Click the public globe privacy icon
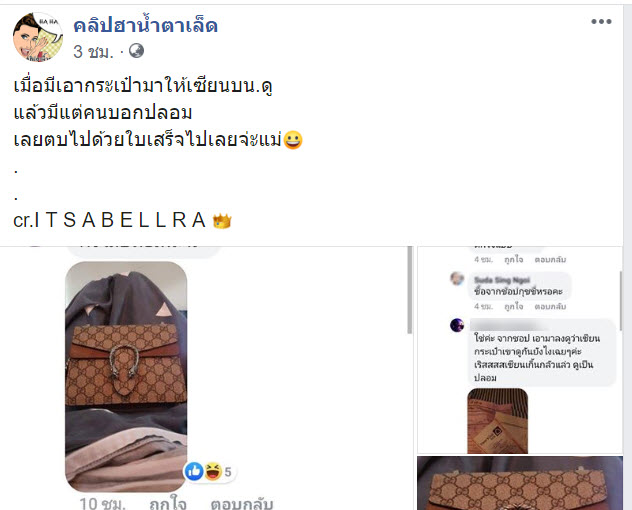Screen dimensions: 632x510 pyautogui.click(x=136, y=51)
